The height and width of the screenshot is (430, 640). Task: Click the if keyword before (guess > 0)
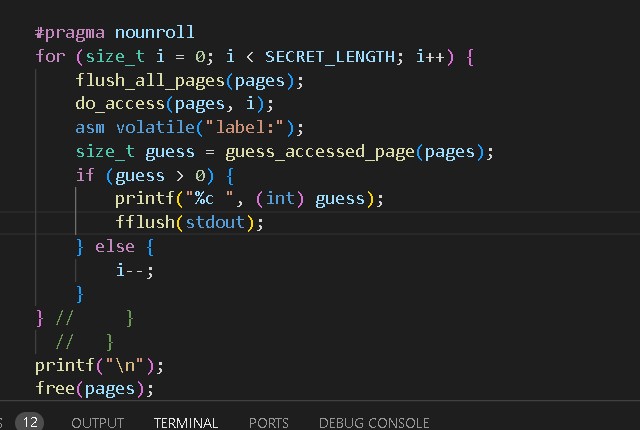(84, 175)
